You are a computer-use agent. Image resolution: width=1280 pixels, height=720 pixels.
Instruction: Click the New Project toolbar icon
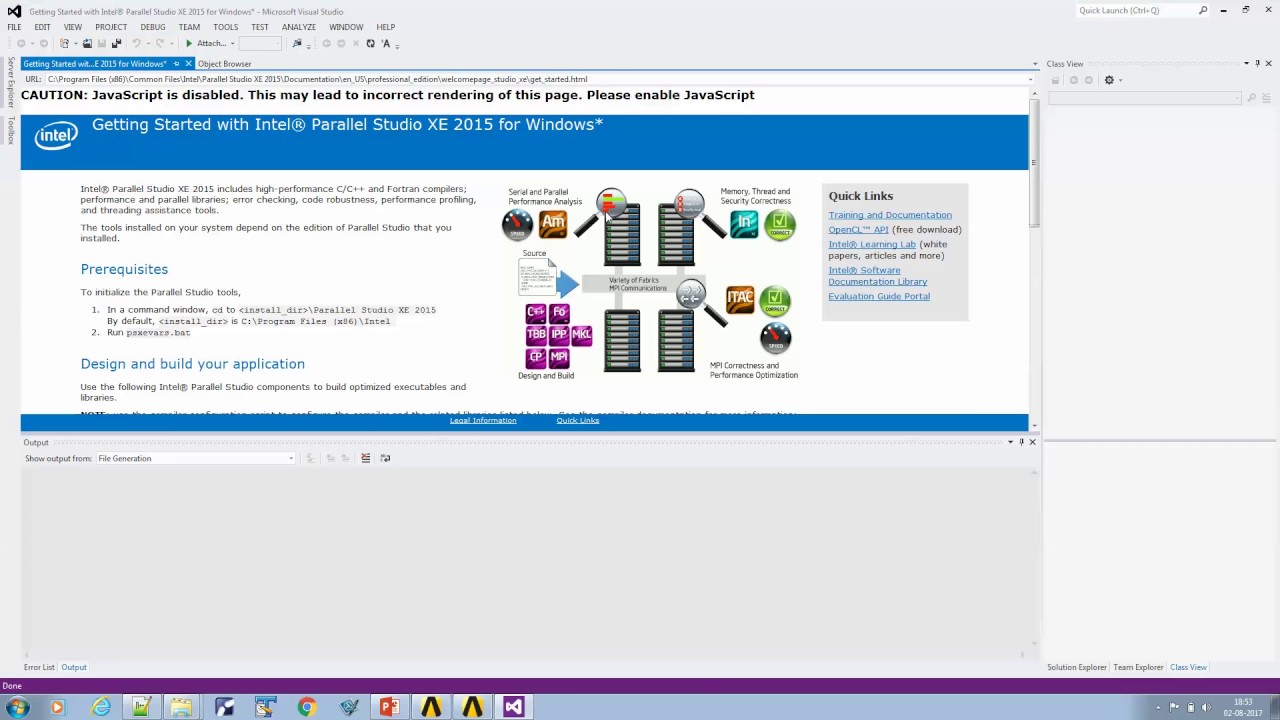[x=64, y=43]
